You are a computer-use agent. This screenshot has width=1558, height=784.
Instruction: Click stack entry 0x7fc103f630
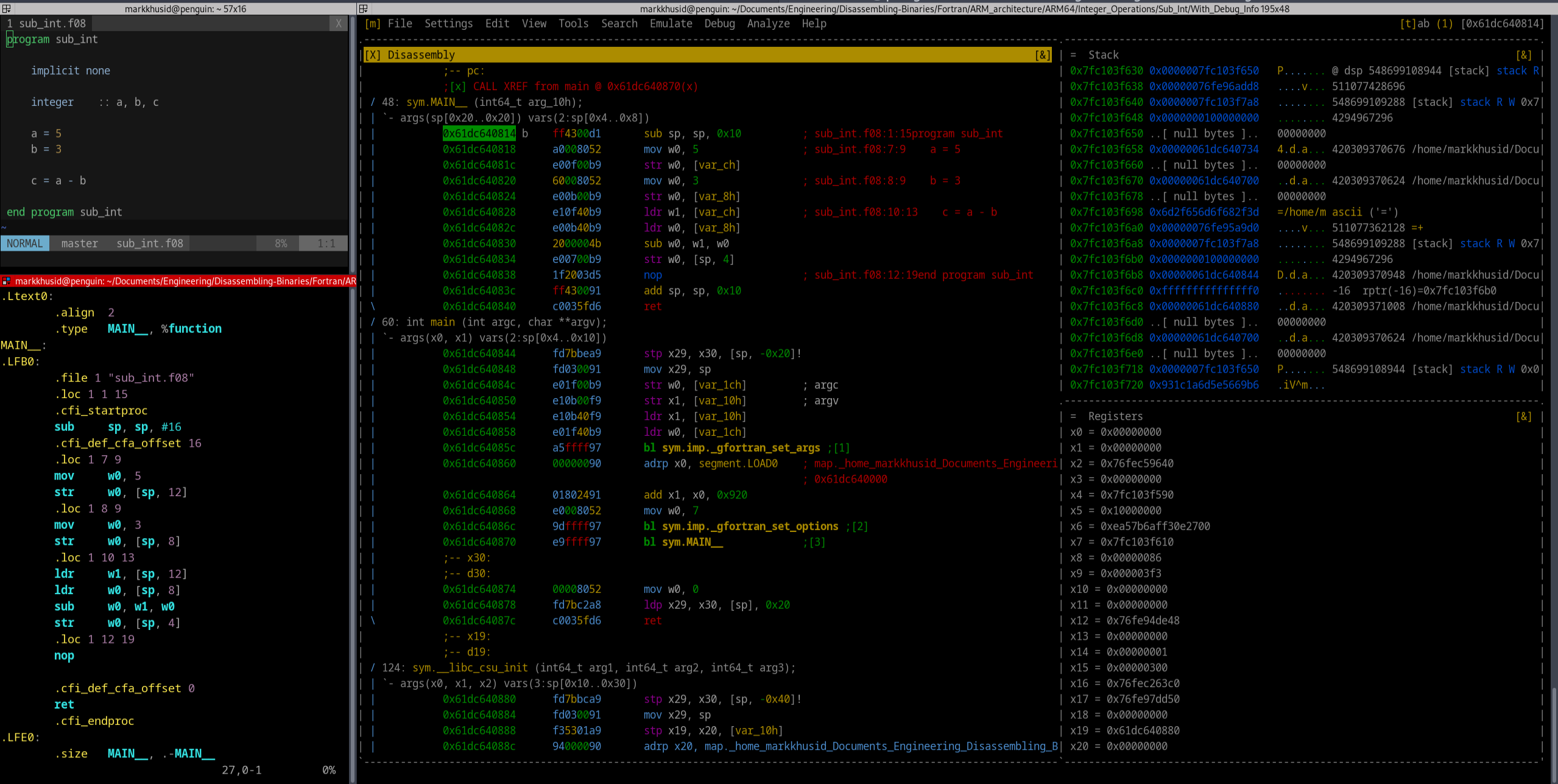(1106, 71)
